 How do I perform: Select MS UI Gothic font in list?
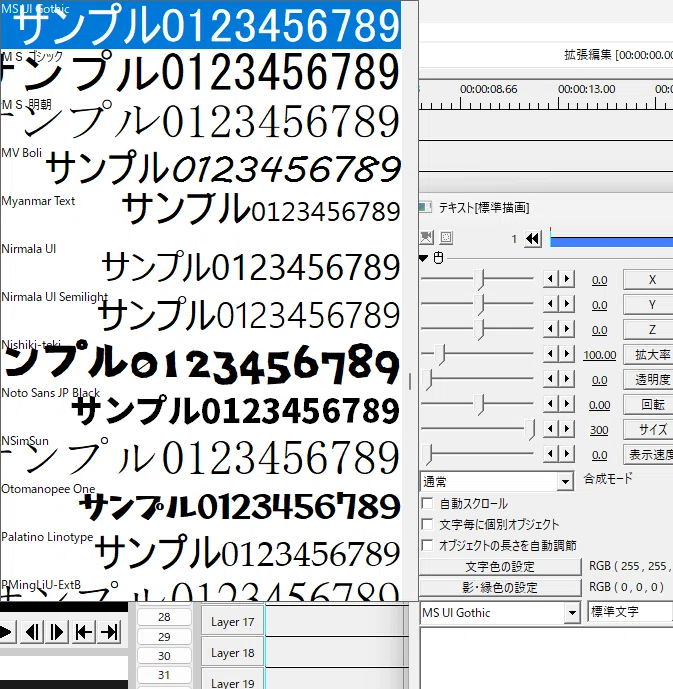[201, 25]
